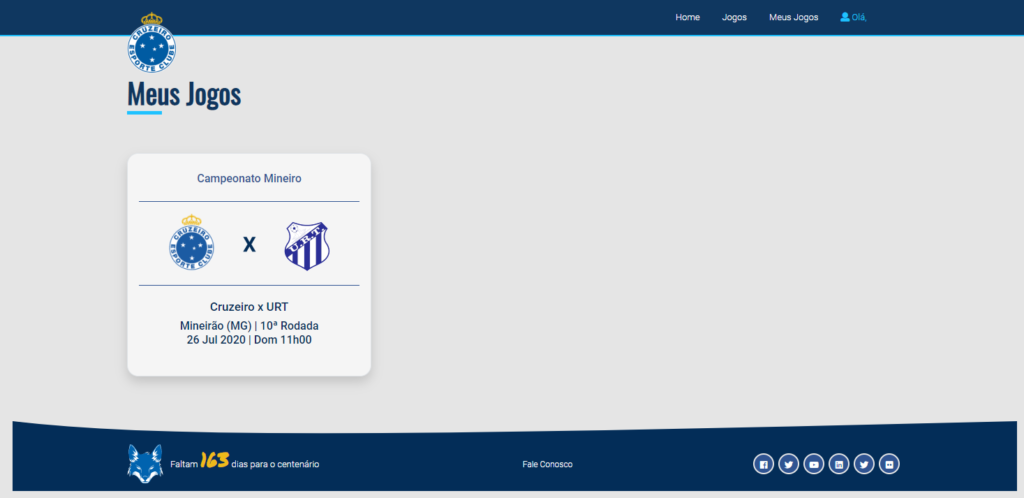
Task: Open the LinkedIn social icon
Action: pos(839,464)
